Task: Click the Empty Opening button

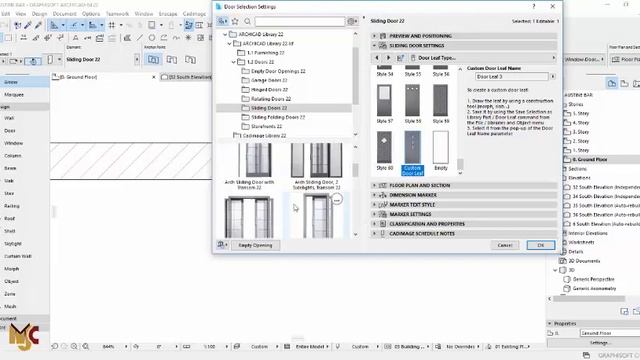Action: [x=256, y=245]
